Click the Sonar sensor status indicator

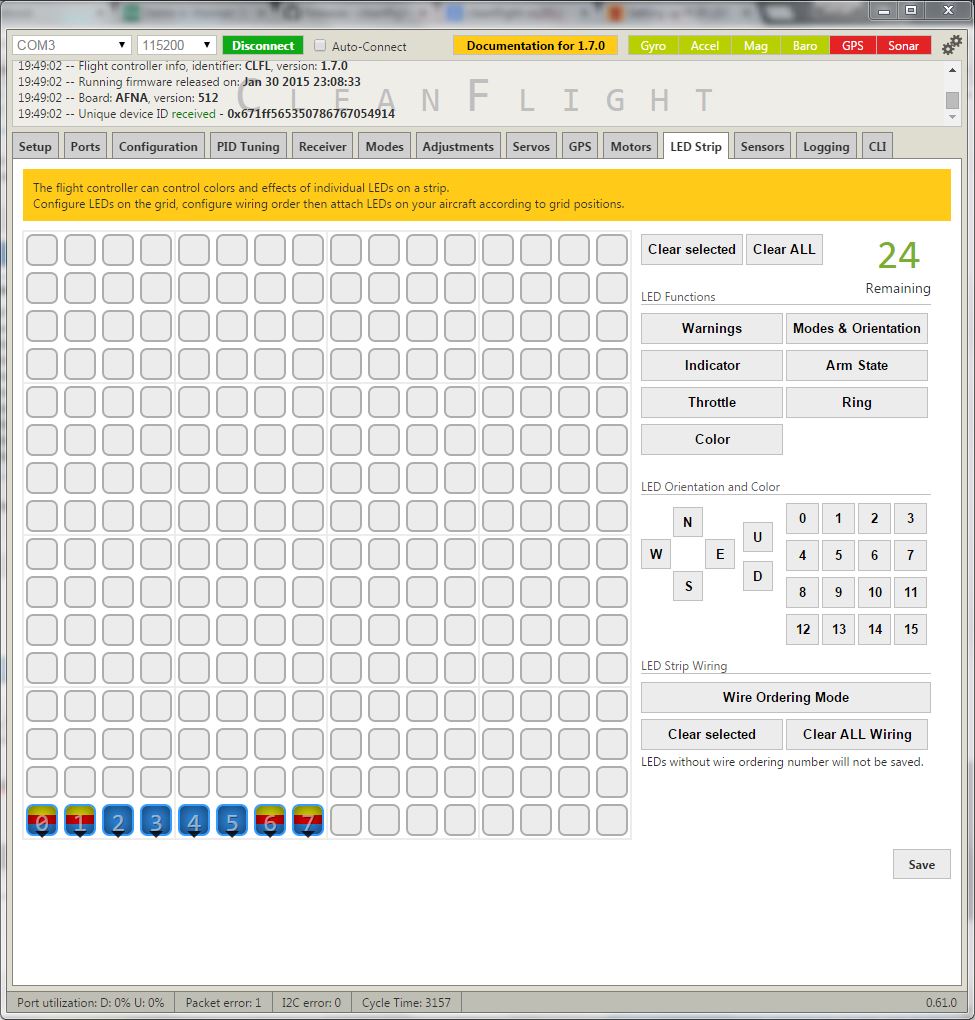click(x=903, y=46)
